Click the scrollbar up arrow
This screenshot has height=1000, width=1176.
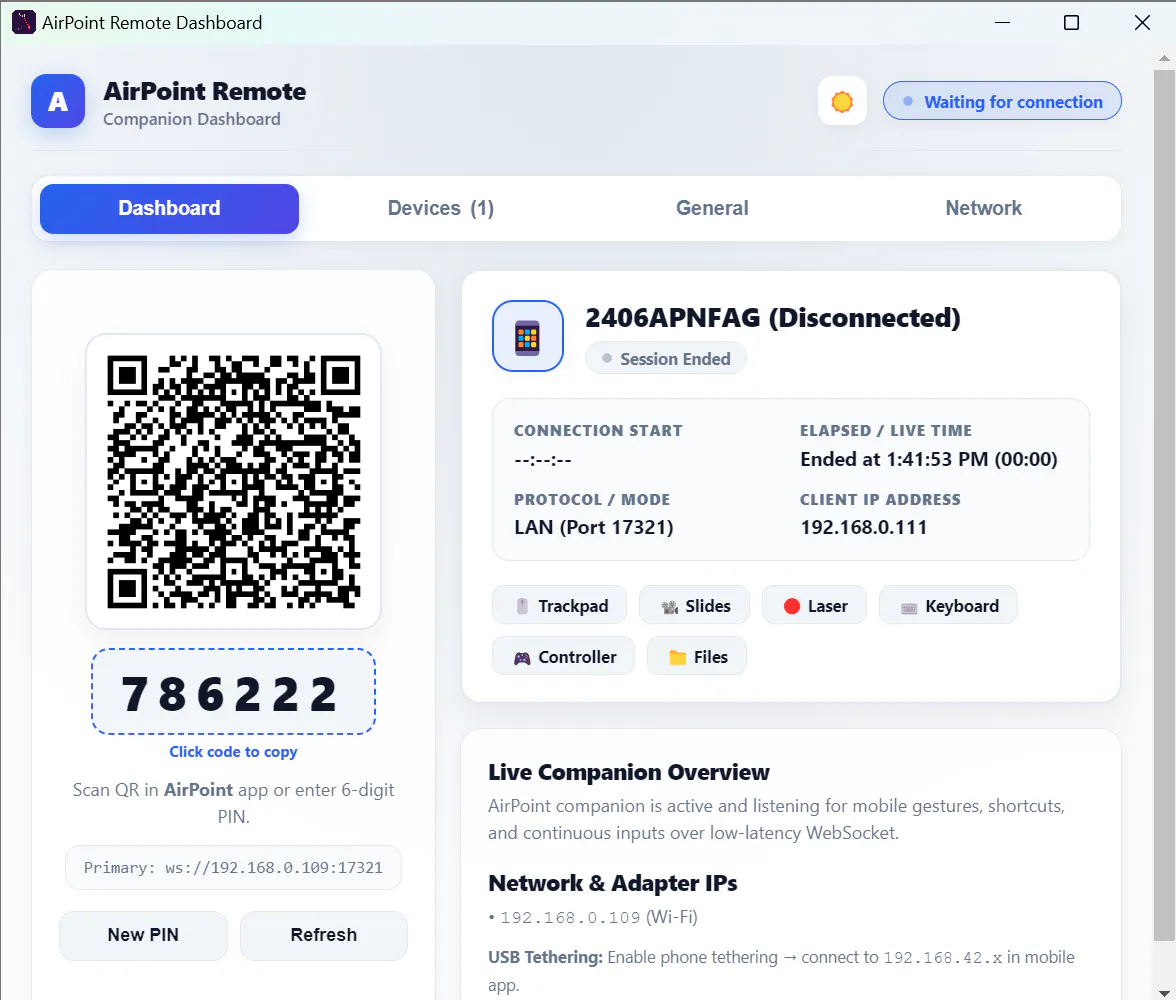[1164, 58]
